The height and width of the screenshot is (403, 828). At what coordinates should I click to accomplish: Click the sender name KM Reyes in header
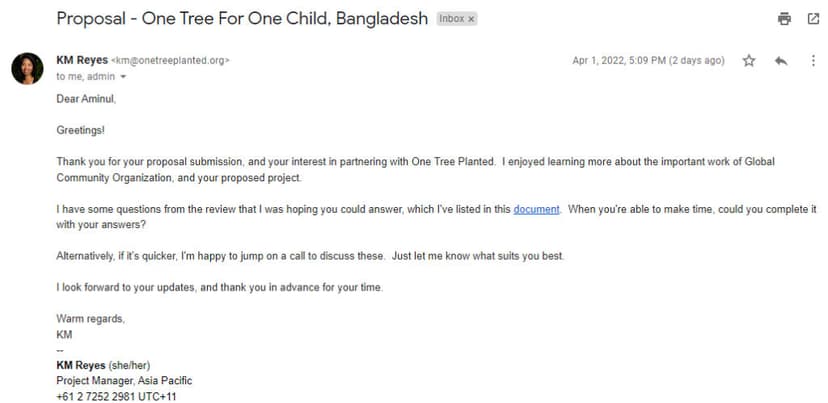[x=82, y=60]
